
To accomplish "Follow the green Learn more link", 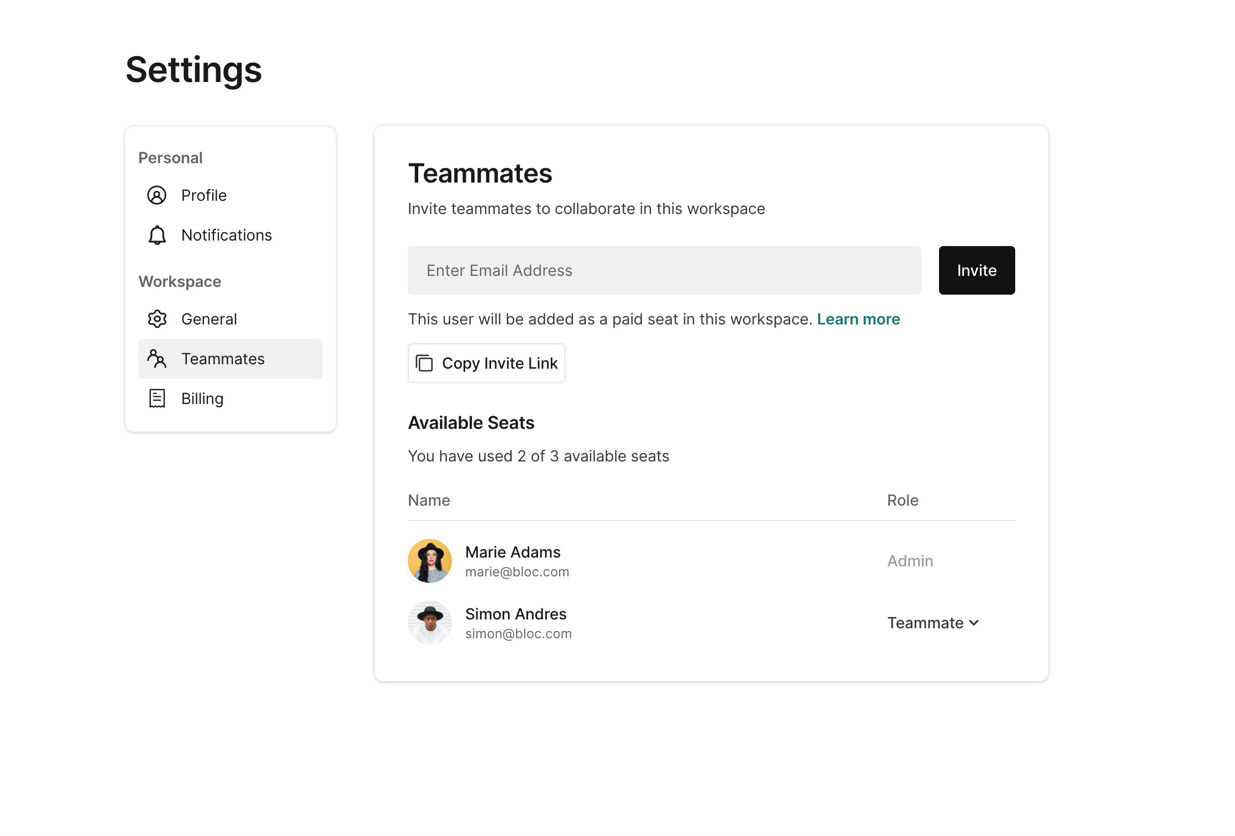I will click(x=858, y=319).
